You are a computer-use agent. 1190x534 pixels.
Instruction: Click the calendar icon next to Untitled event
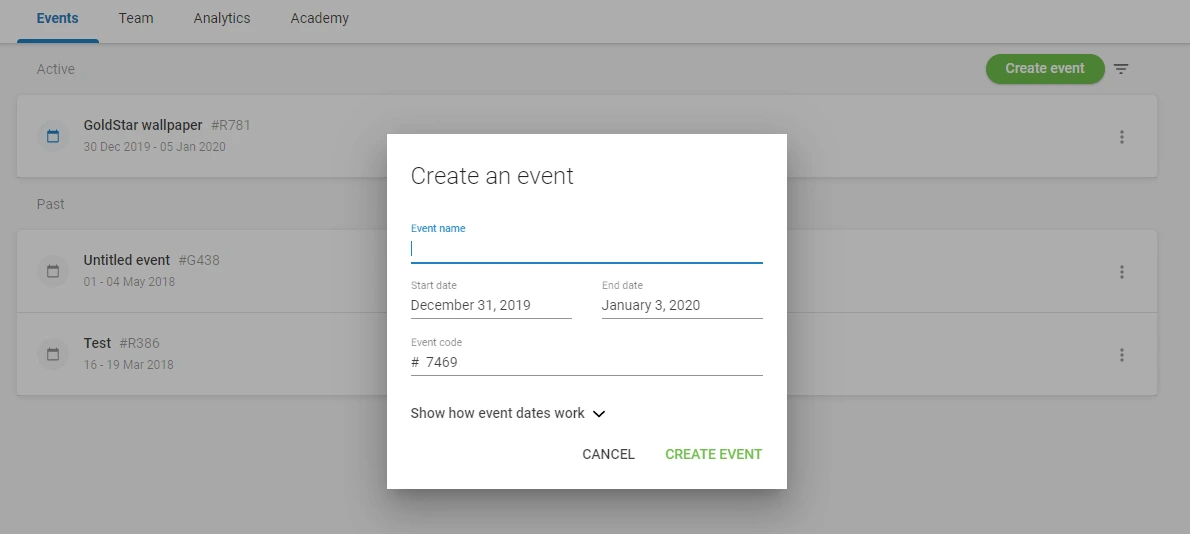click(x=53, y=272)
